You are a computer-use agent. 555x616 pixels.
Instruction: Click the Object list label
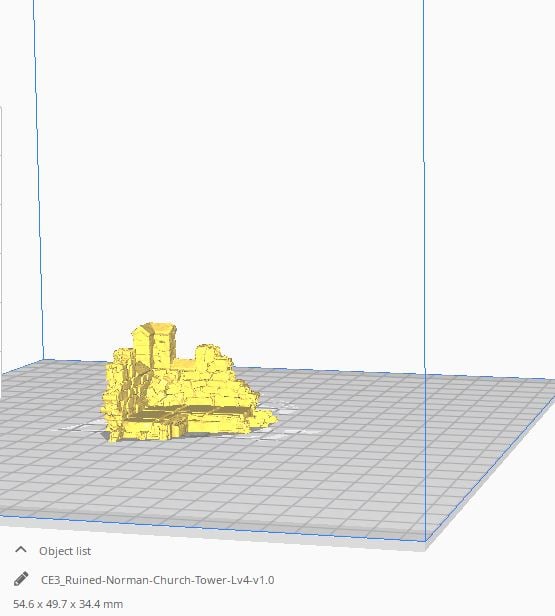click(x=65, y=551)
